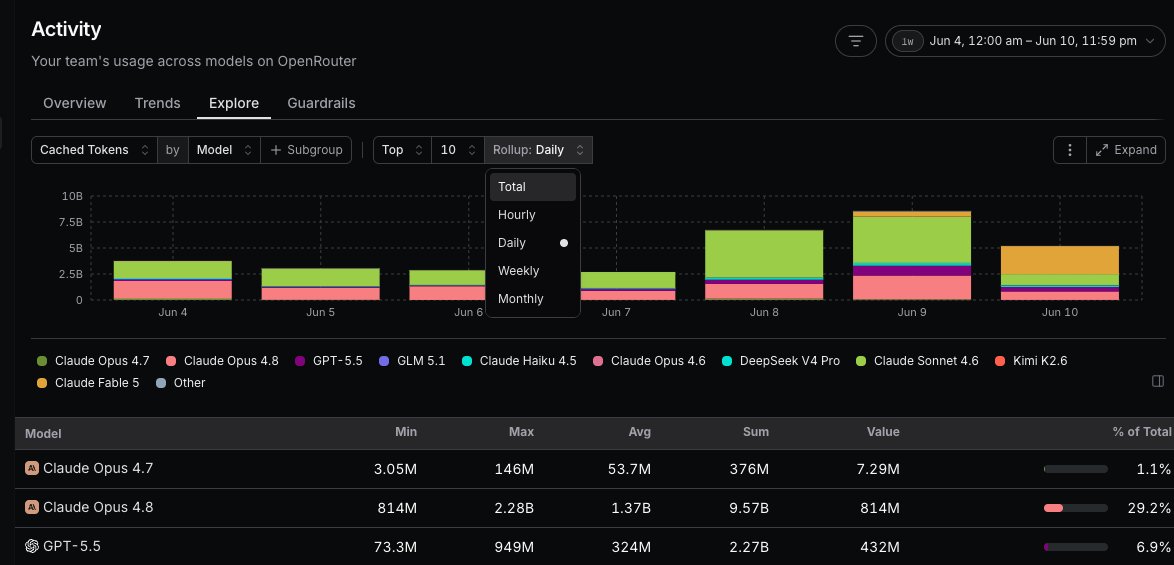Sort by Max column header
This screenshot has width=1174, height=565.
(x=521, y=432)
